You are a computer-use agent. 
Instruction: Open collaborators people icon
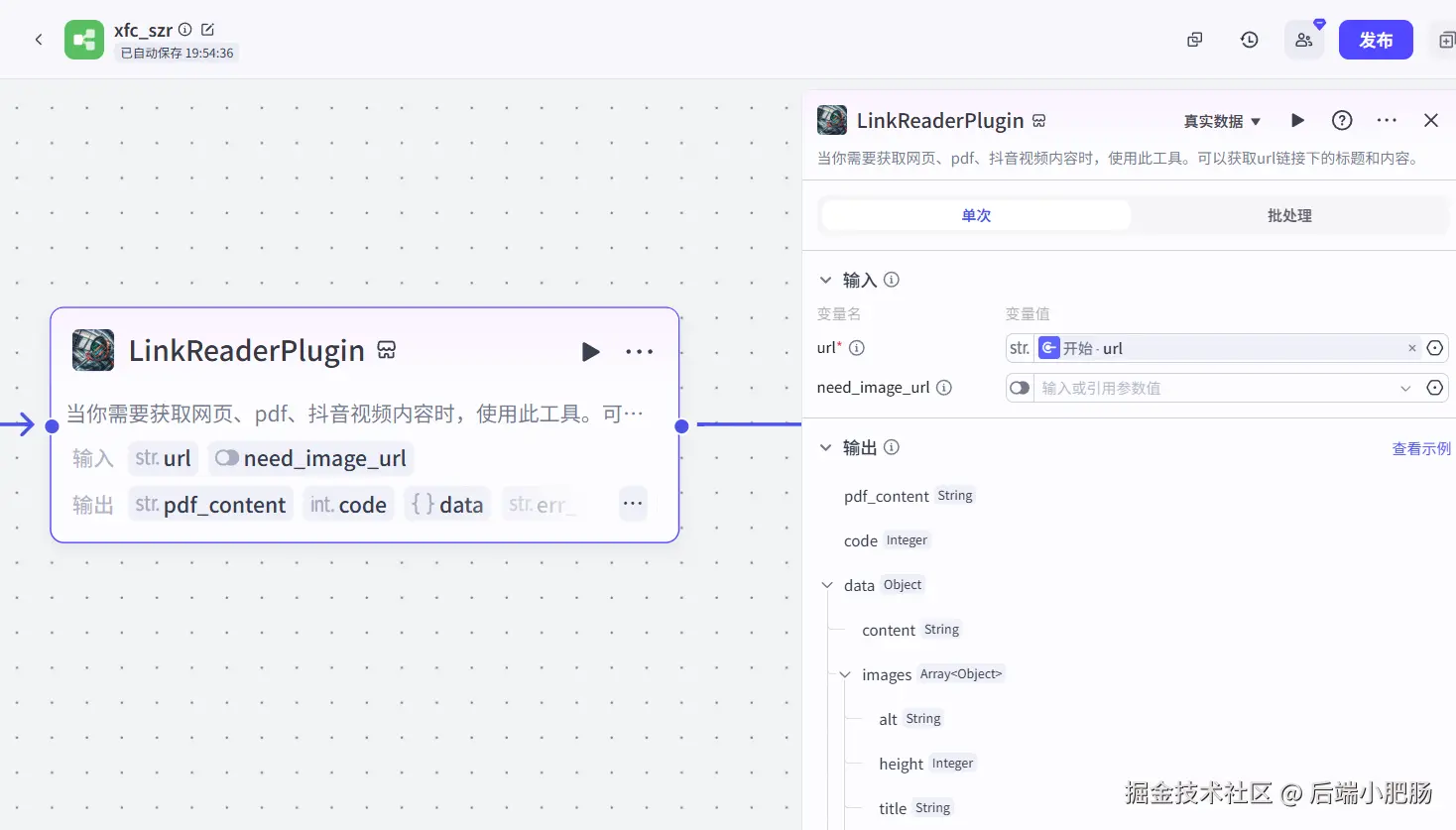1304,40
